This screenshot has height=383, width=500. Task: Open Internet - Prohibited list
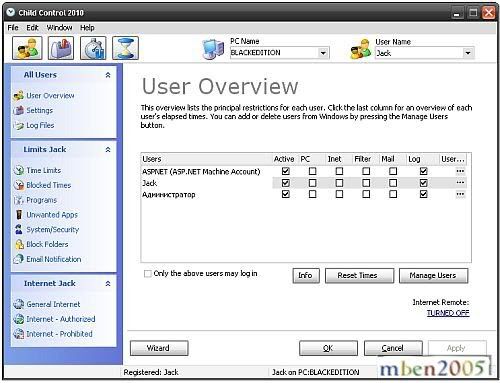click(x=53, y=334)
